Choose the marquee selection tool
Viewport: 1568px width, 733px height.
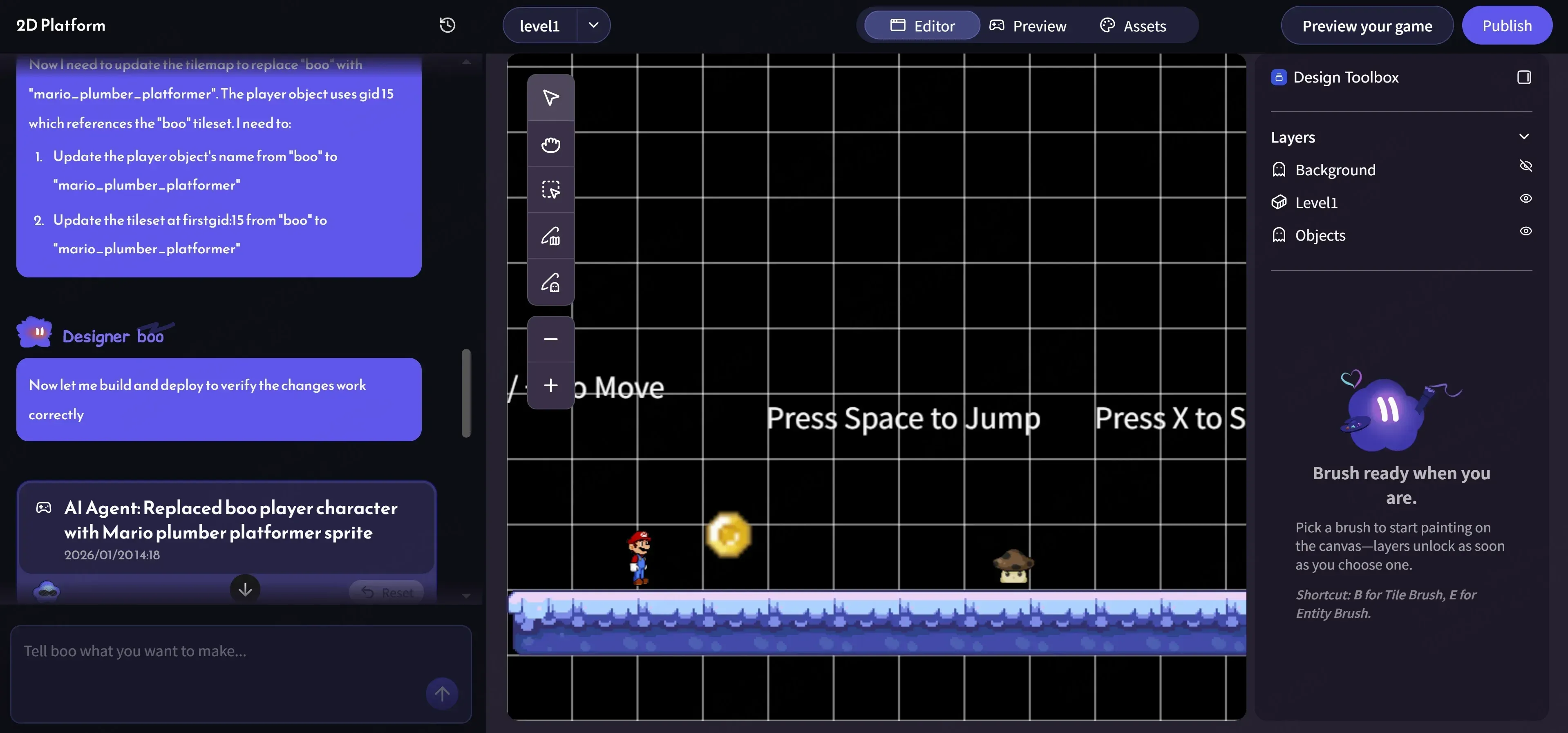click(550, 189)
